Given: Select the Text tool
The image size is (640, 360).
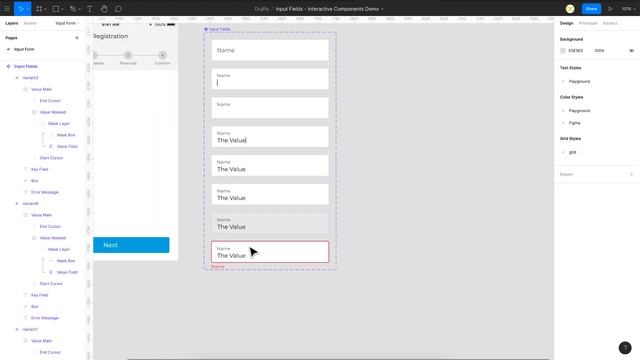Looking at the screenshot, I should point(89,9).
